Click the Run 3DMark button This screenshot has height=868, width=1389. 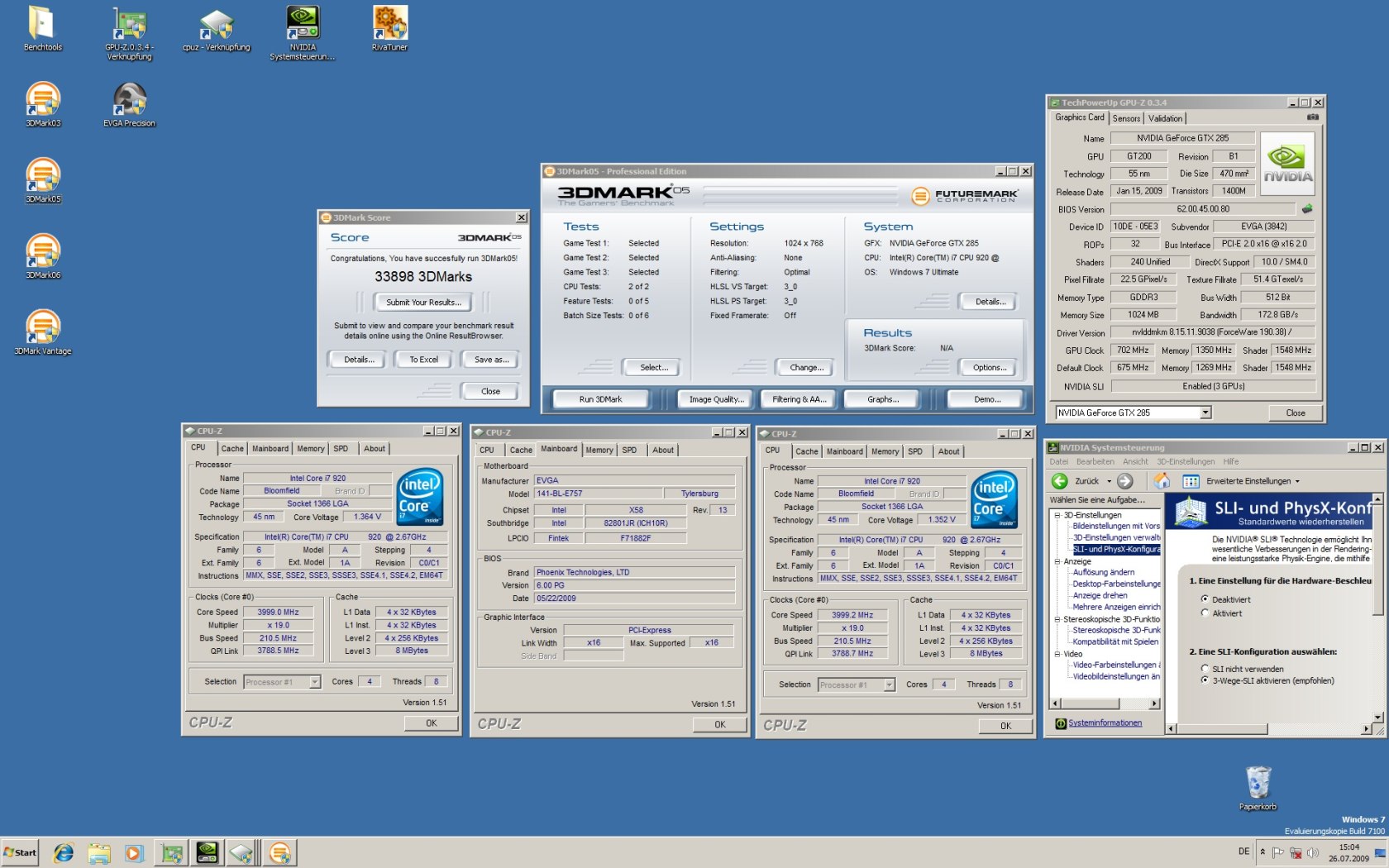pyautogui.click(x=601, y=399)
